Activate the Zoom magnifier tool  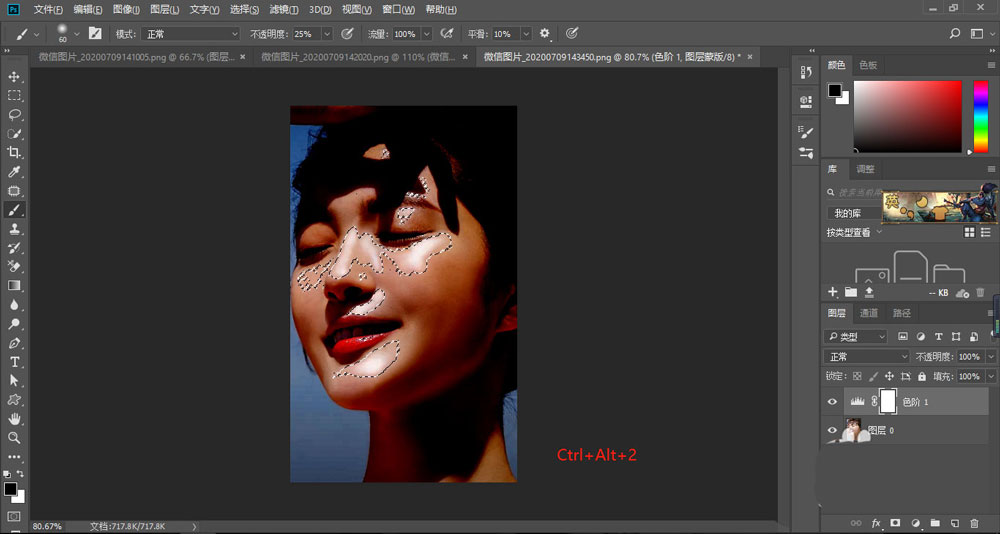click(x=14, y=437)
